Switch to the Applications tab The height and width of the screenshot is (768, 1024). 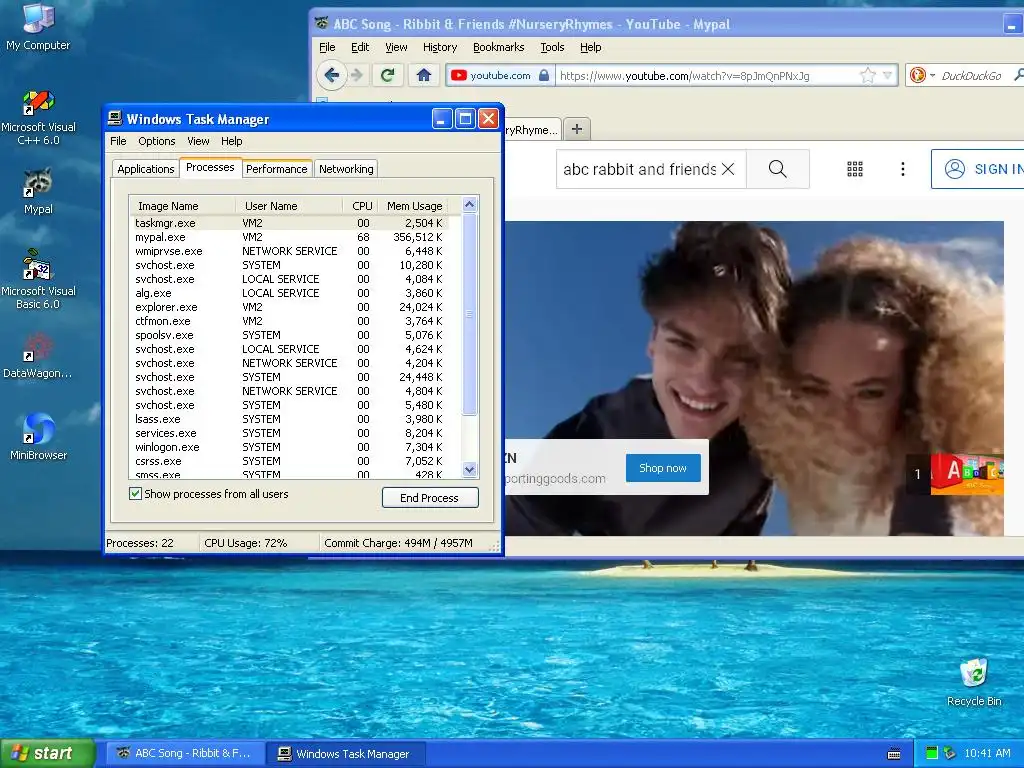[146, 168]
